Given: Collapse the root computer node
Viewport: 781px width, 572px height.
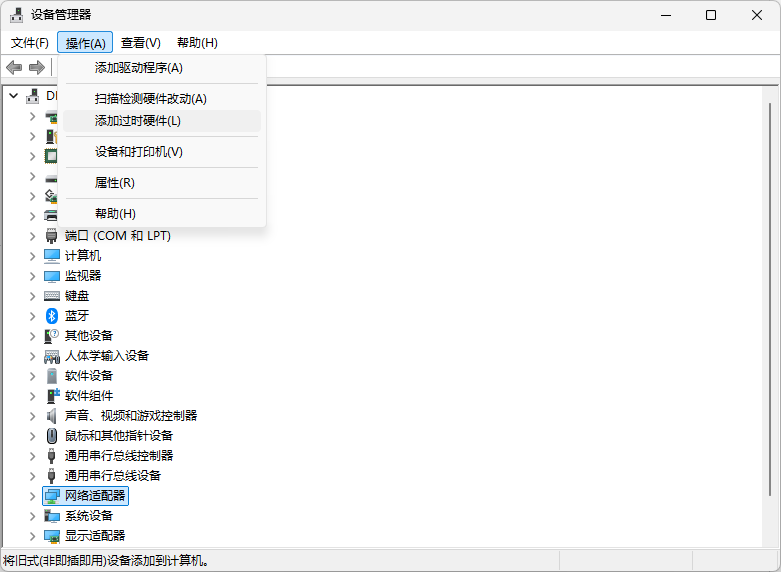Looking at the screenshot, I should (x=13, y=96).
